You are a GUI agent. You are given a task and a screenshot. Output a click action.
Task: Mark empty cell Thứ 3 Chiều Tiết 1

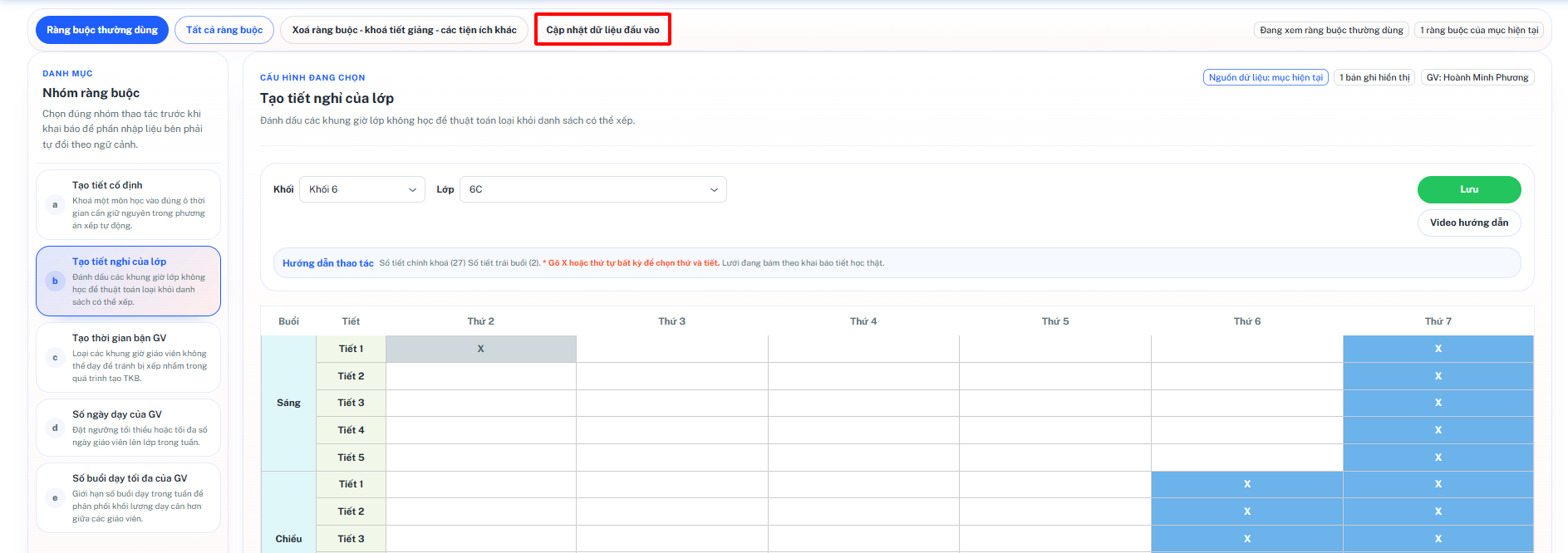672,484
